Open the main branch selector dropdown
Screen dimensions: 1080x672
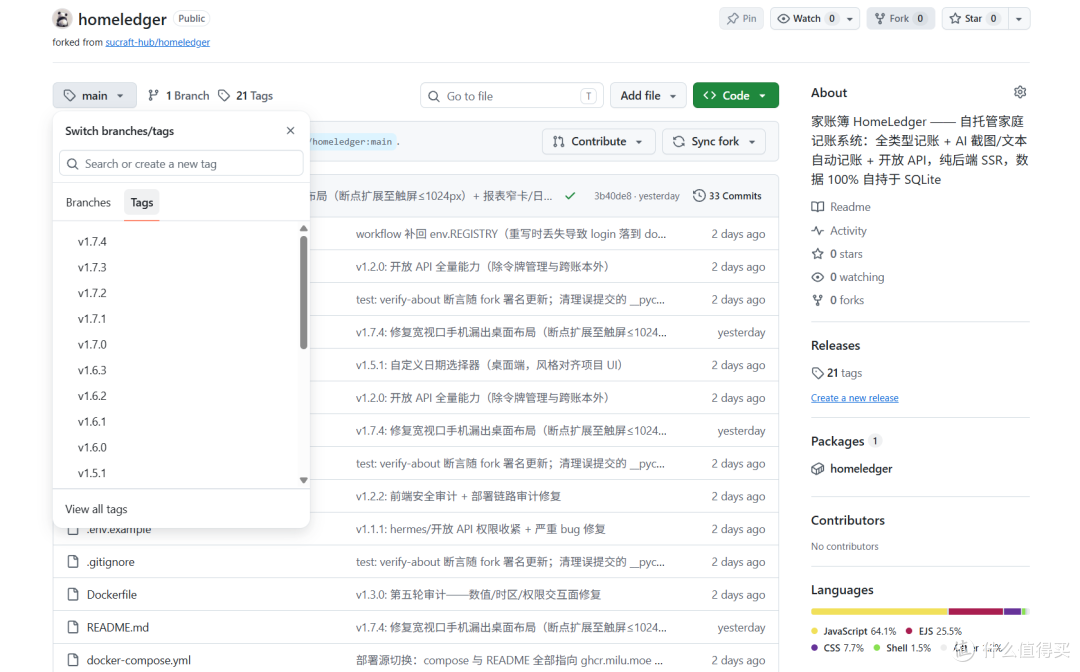94,96
